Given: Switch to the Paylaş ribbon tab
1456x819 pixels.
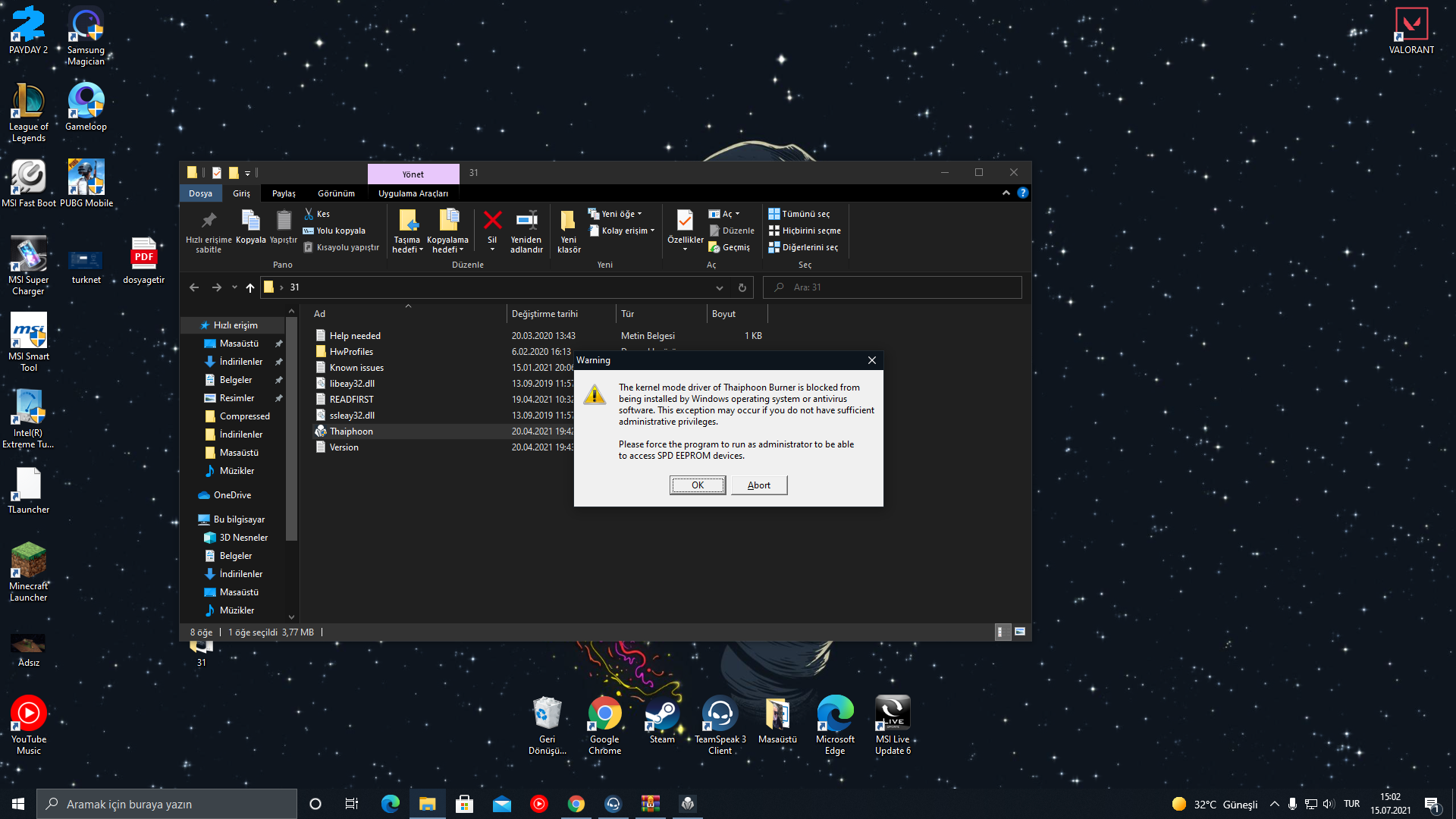Looking at the screenshot, I should click(284, 193).
